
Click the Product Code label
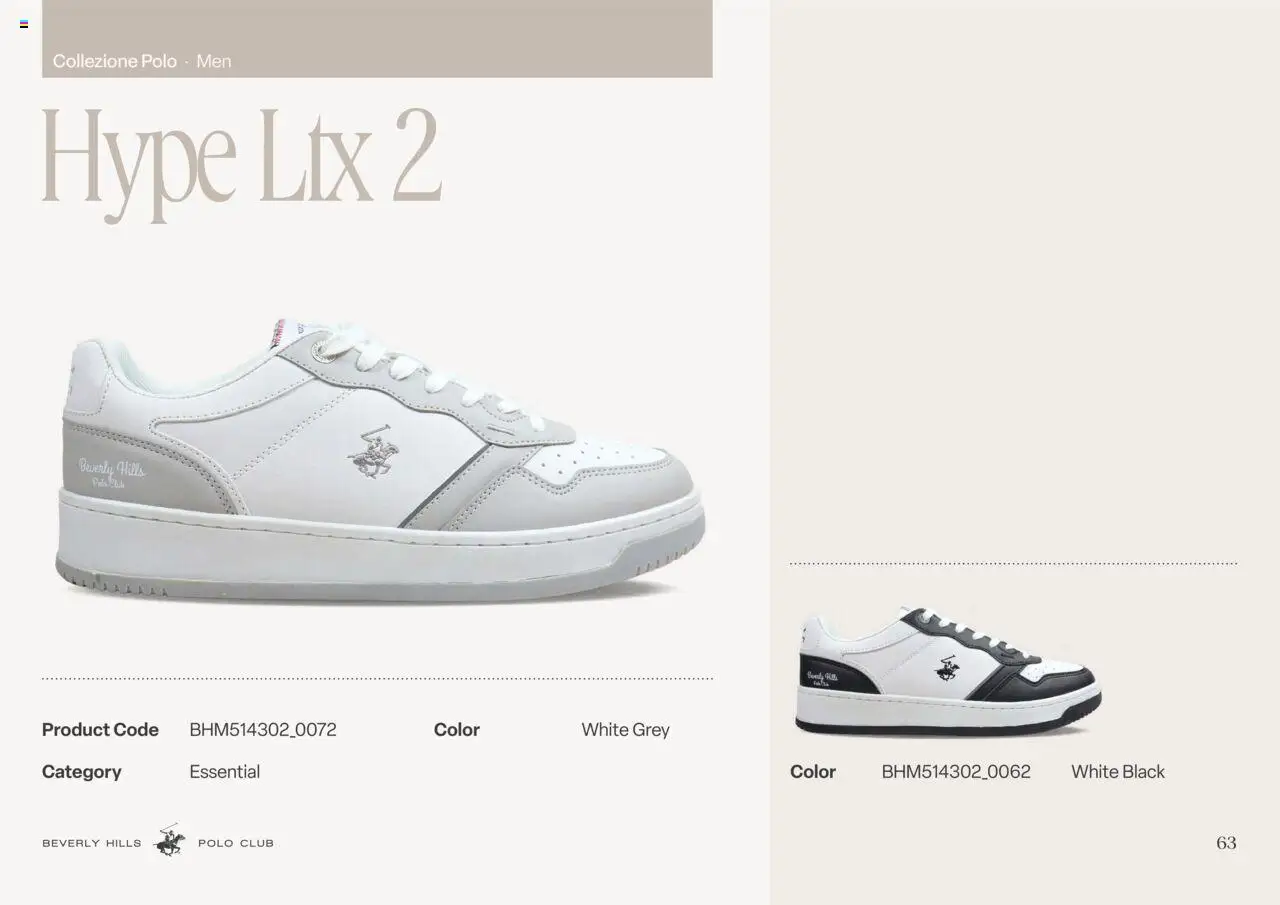[x=100, y=730]
